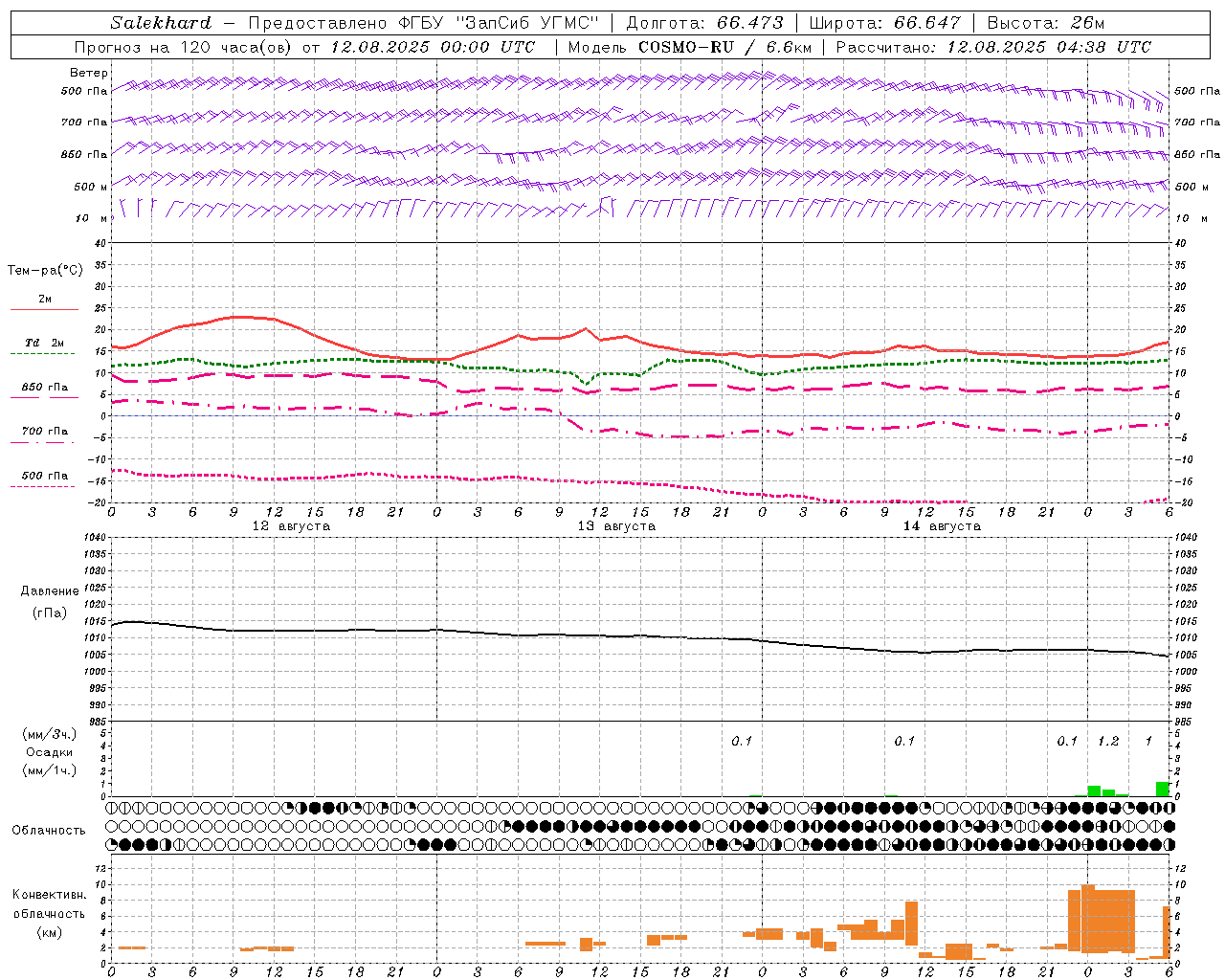Select the Тем-ра(°C) axis label

[x=45, y=271]
